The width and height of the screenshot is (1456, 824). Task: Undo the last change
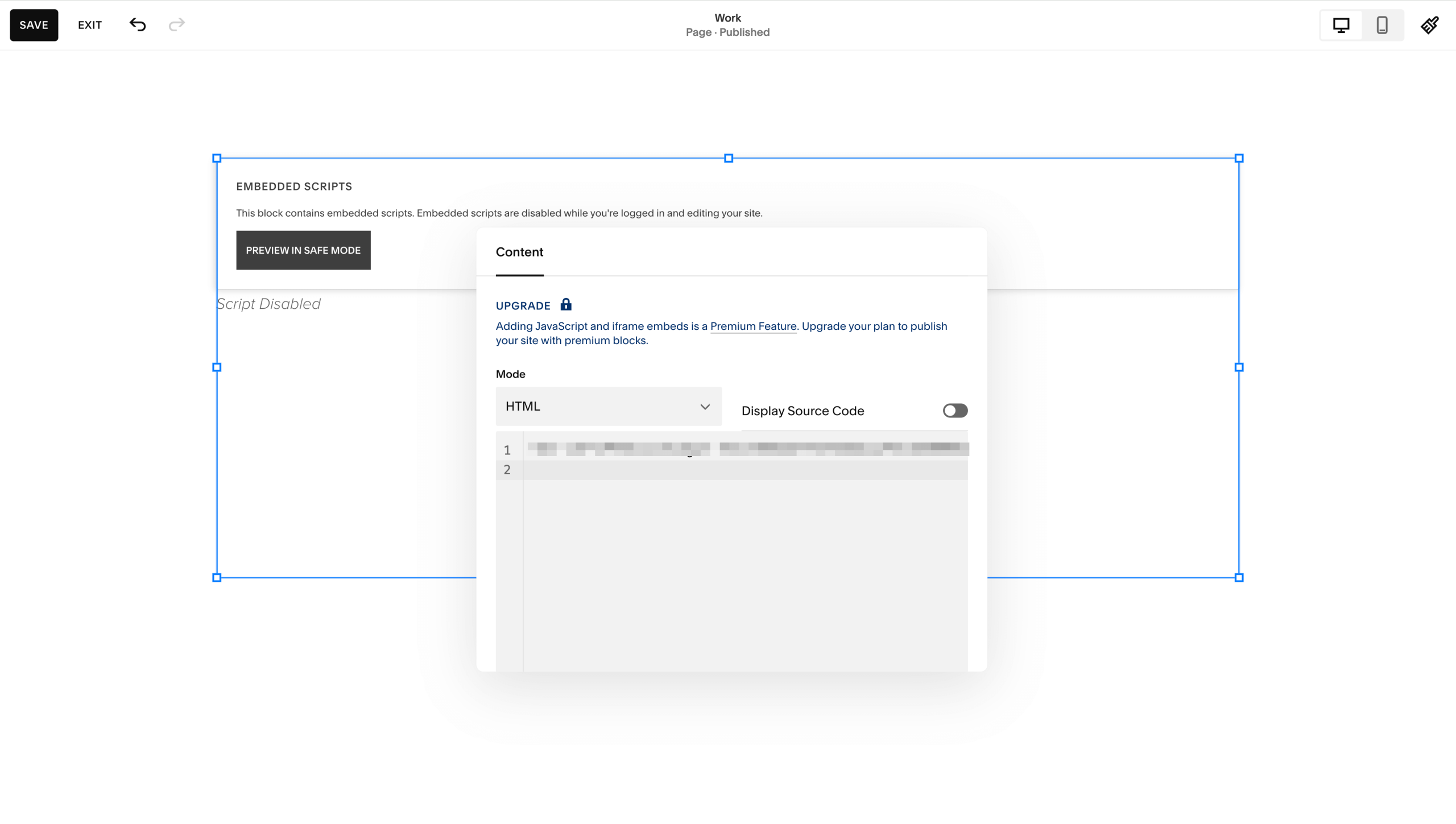click(x=136, y=24)
